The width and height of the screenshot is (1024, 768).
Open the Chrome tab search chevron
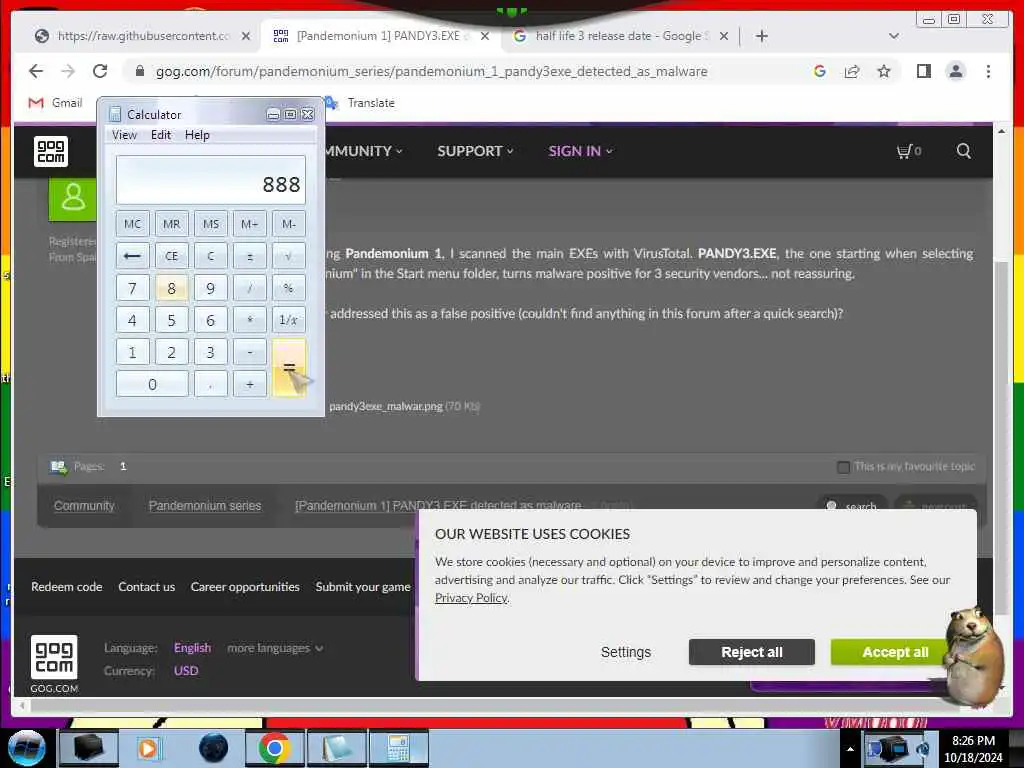pos(894,36)
